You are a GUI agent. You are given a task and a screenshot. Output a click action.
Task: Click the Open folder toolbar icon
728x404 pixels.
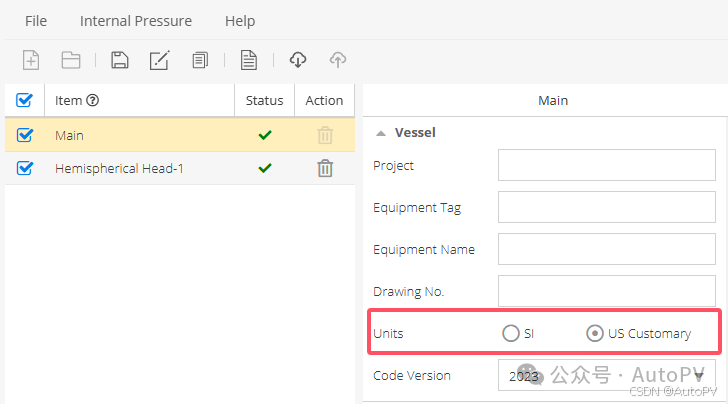pos(71,60)
